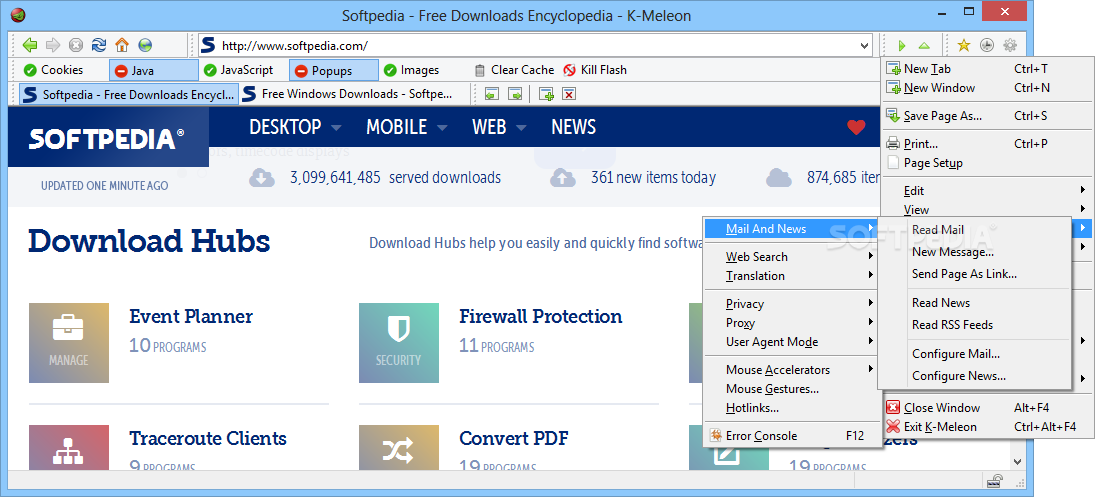The width and height of the screenshot is (1095, 497).
Task: Click the Convert PDF shuffle tile
Action: point(399,447)
